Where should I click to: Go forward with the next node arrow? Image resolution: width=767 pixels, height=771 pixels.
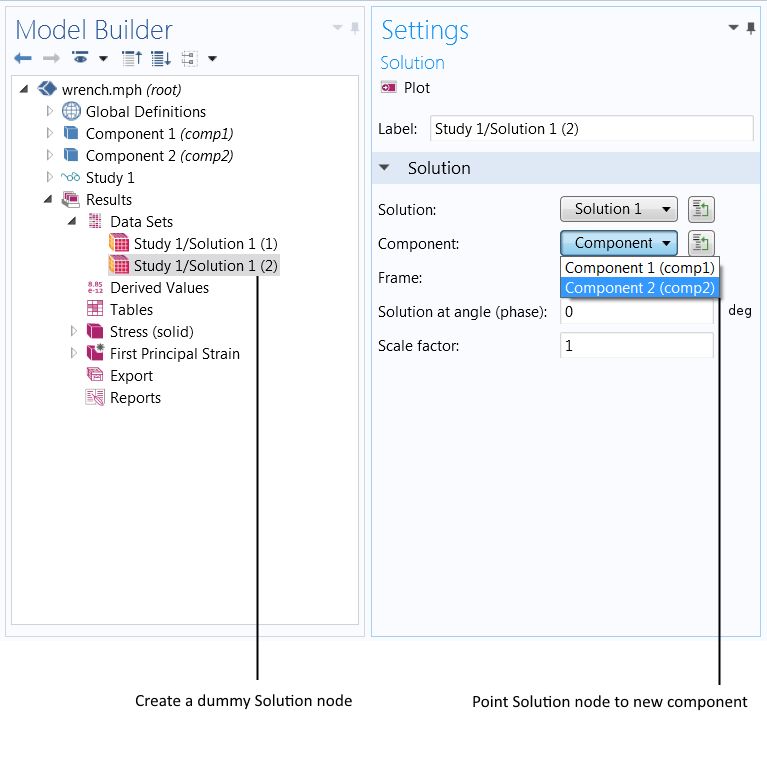[51, 59]
